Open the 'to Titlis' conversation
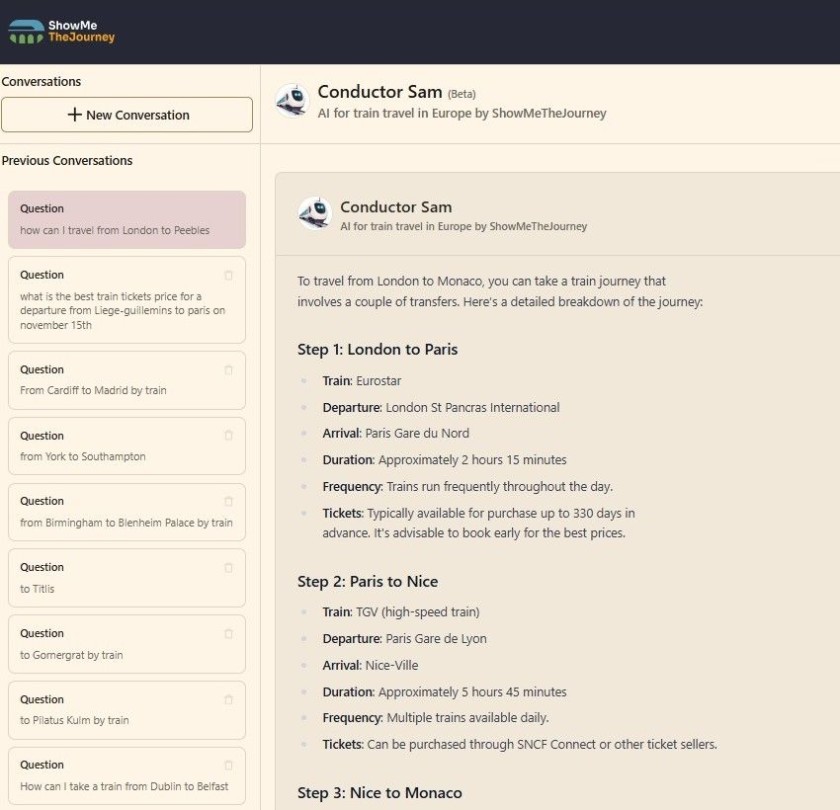 click(x=127, y=578)
